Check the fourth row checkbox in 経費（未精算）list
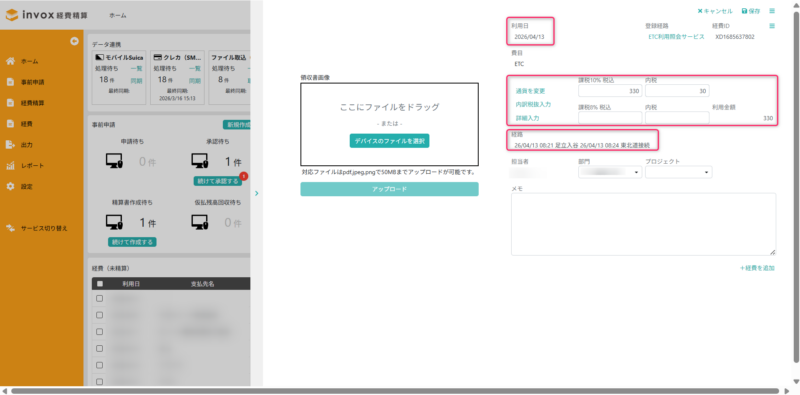800x395 pixels. 99,349
